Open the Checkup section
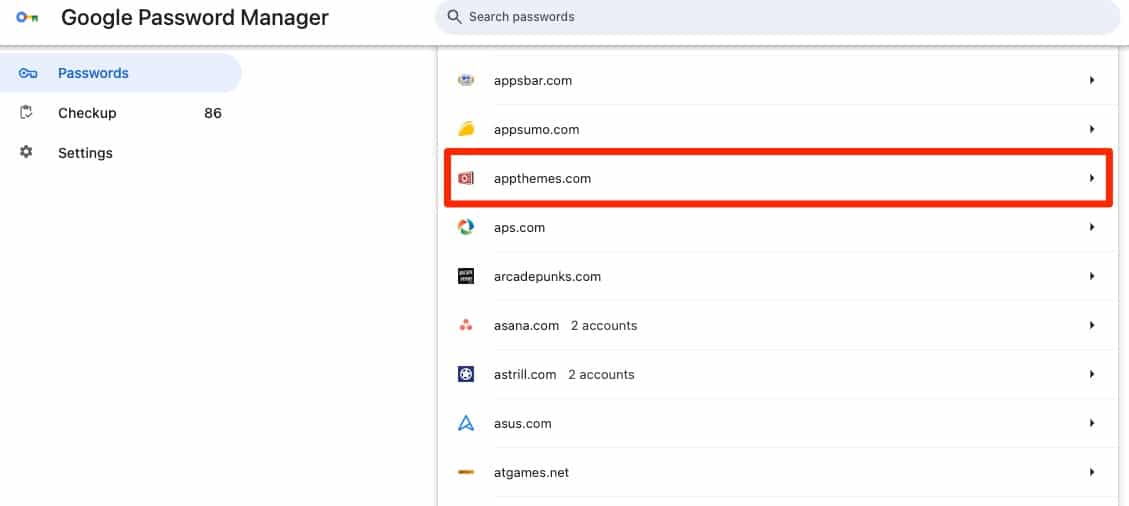Screen dimensions: 1129x506 (x=120, y=113)
